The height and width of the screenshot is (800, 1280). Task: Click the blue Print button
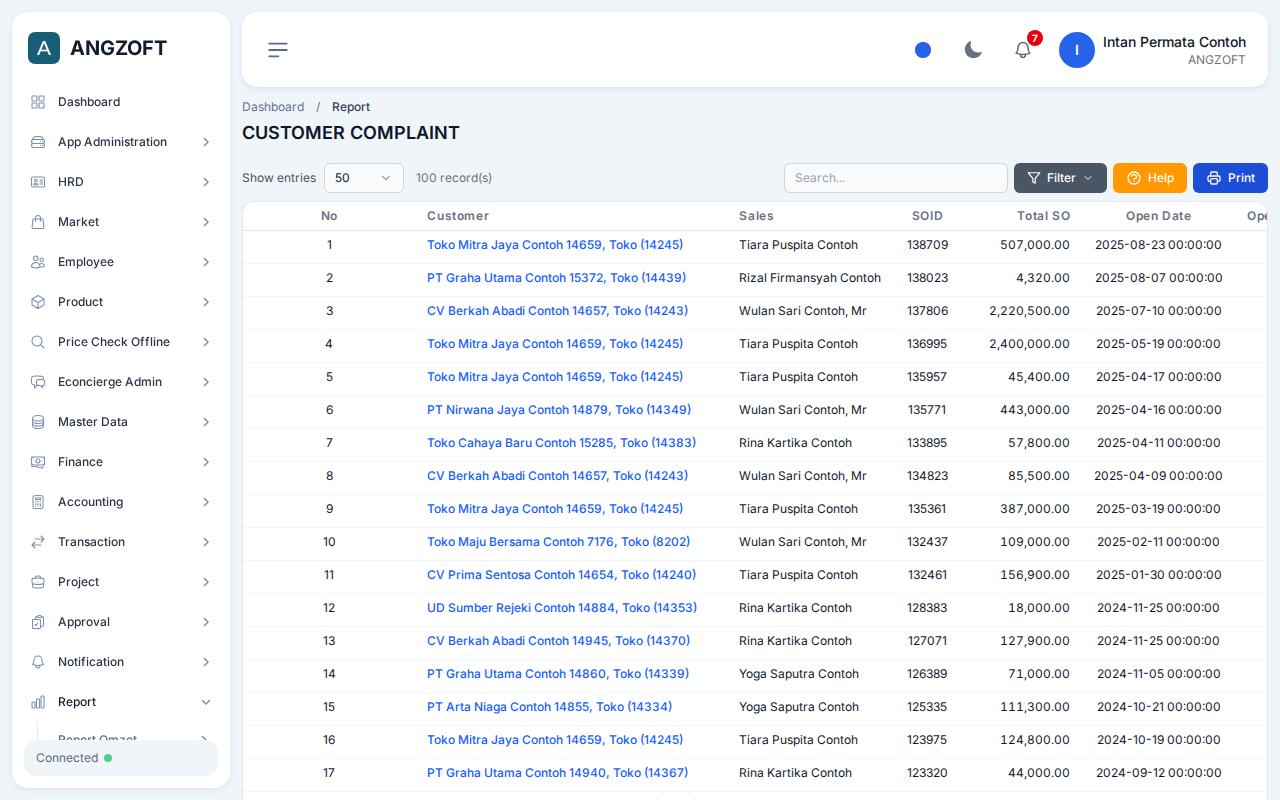[x=1230, y=178]
